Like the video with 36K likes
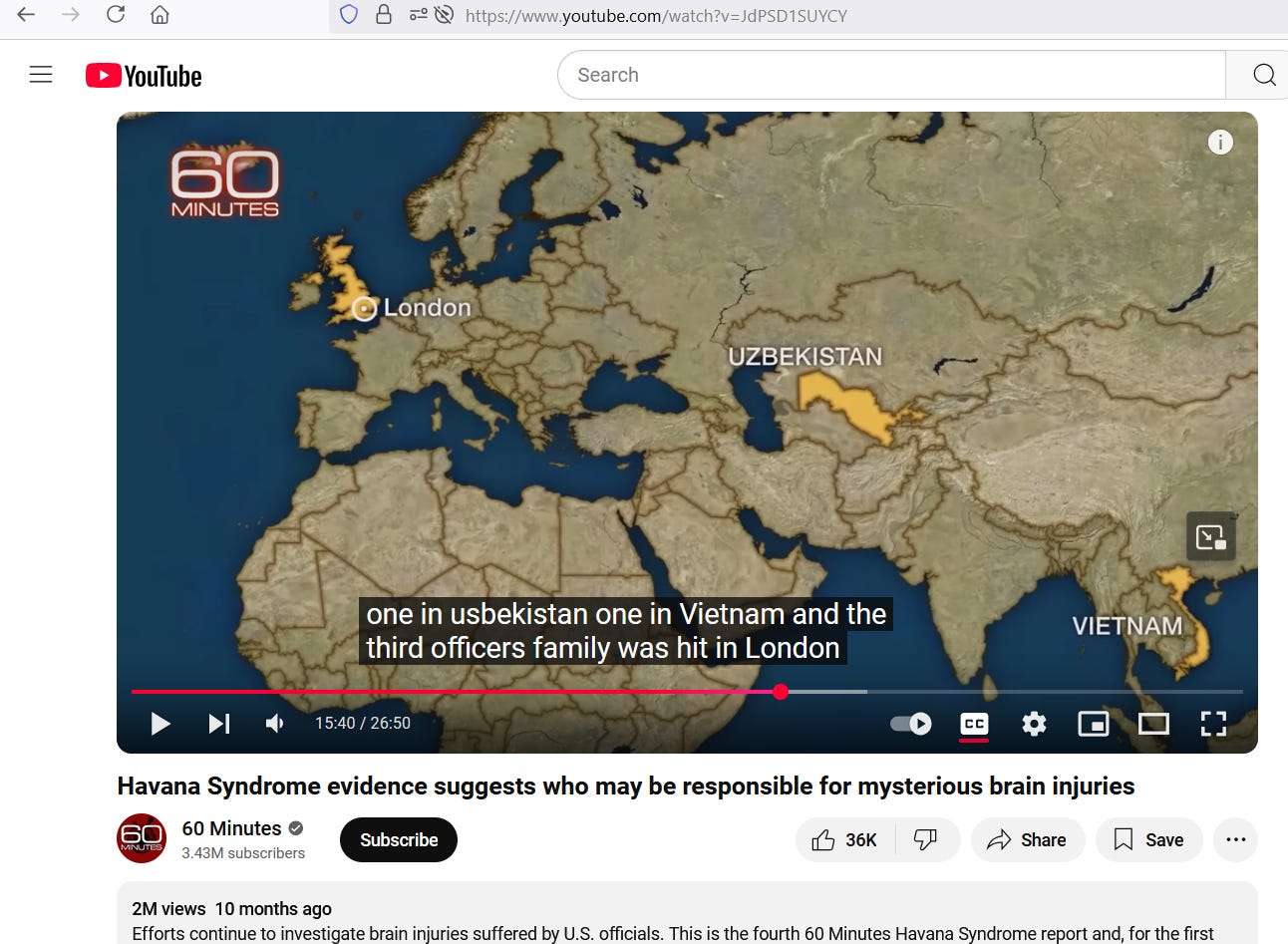This screenshot has width=1288, height=944. point(845,840)
